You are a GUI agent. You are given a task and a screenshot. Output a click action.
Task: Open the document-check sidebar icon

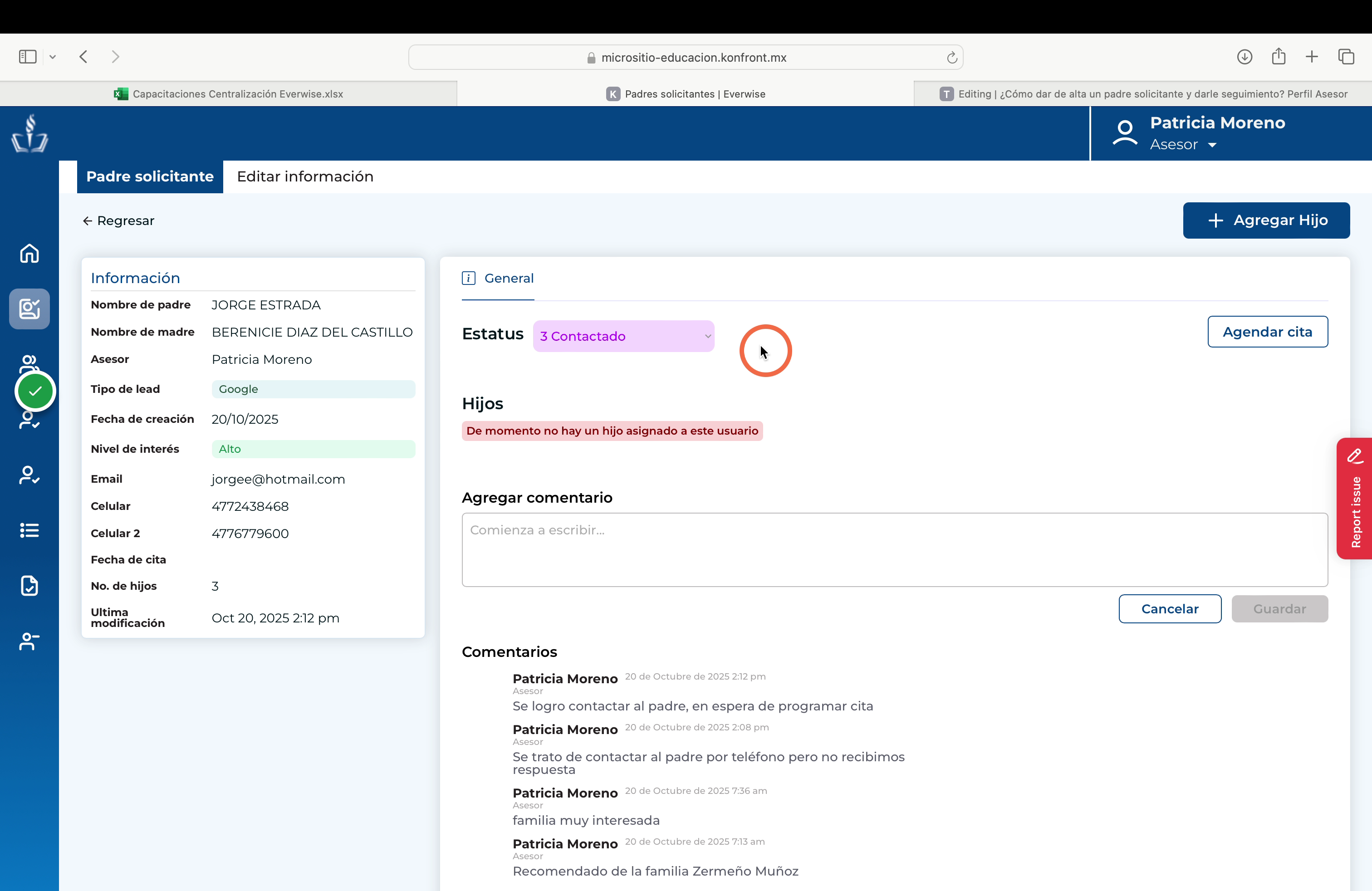[x=29, y=586]
